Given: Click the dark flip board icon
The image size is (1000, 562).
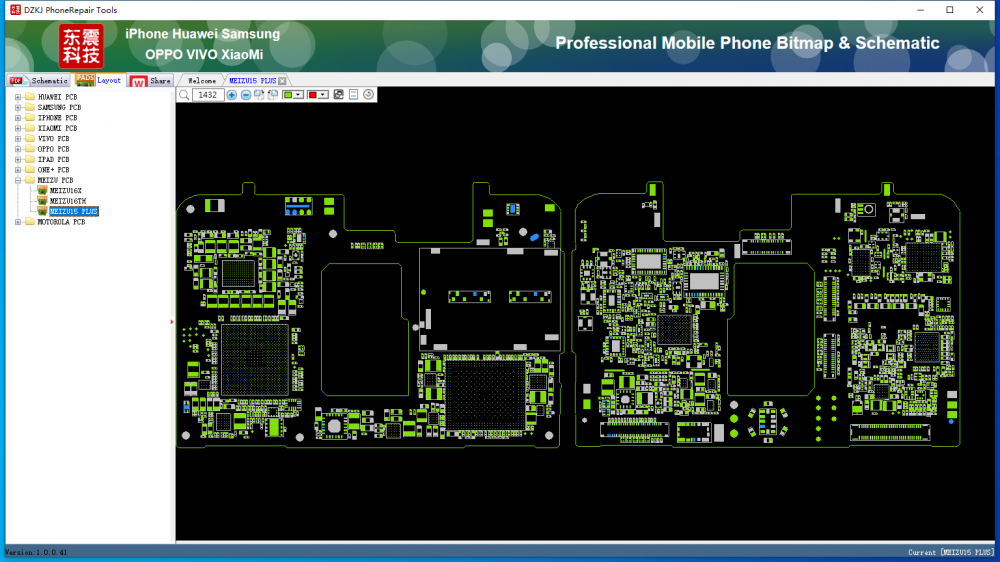Looking at the screenshot, I should [339, 95].
